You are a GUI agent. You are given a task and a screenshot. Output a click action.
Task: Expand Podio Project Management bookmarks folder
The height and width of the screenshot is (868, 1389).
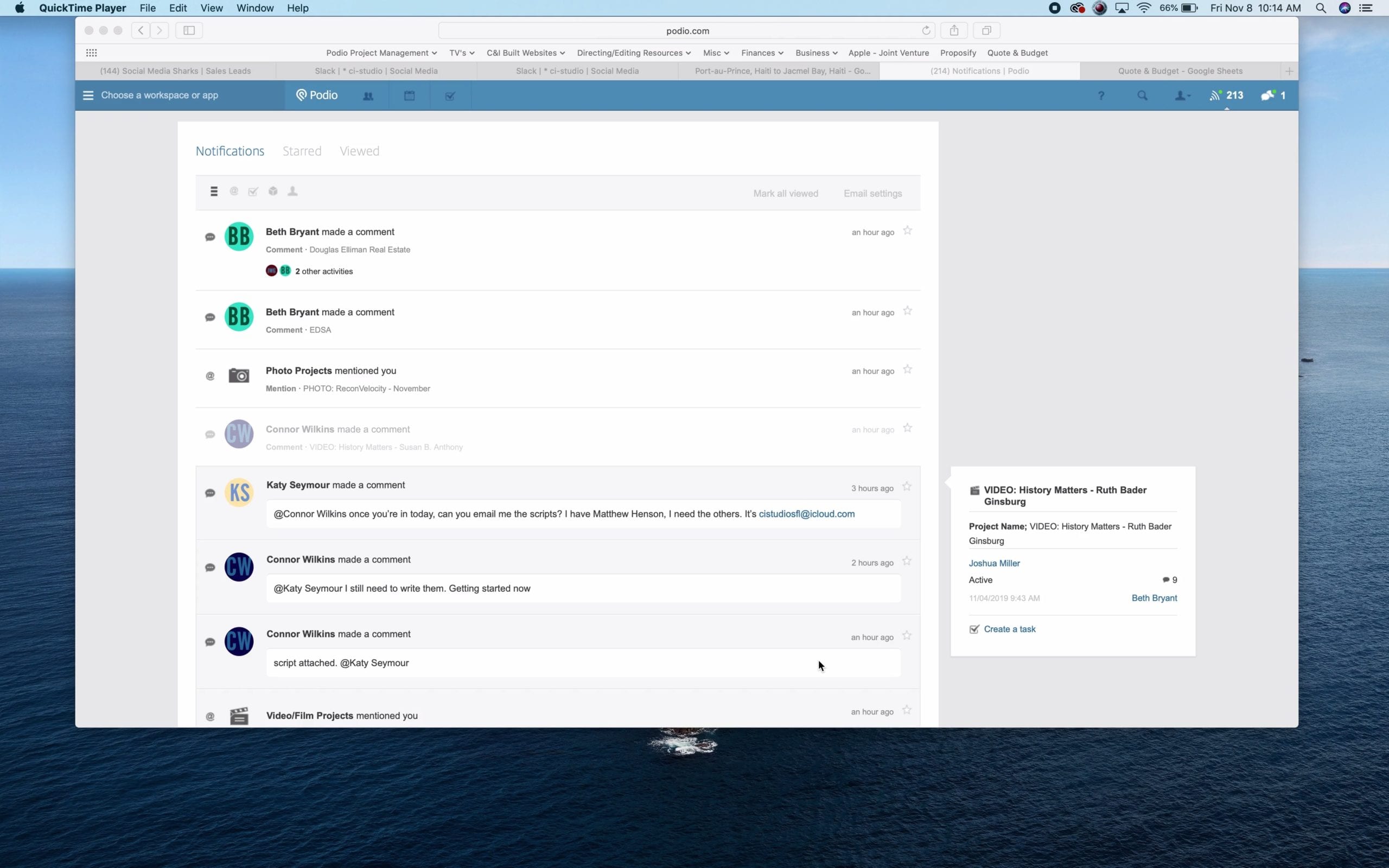pyautogui.click(x=381, y=53)
